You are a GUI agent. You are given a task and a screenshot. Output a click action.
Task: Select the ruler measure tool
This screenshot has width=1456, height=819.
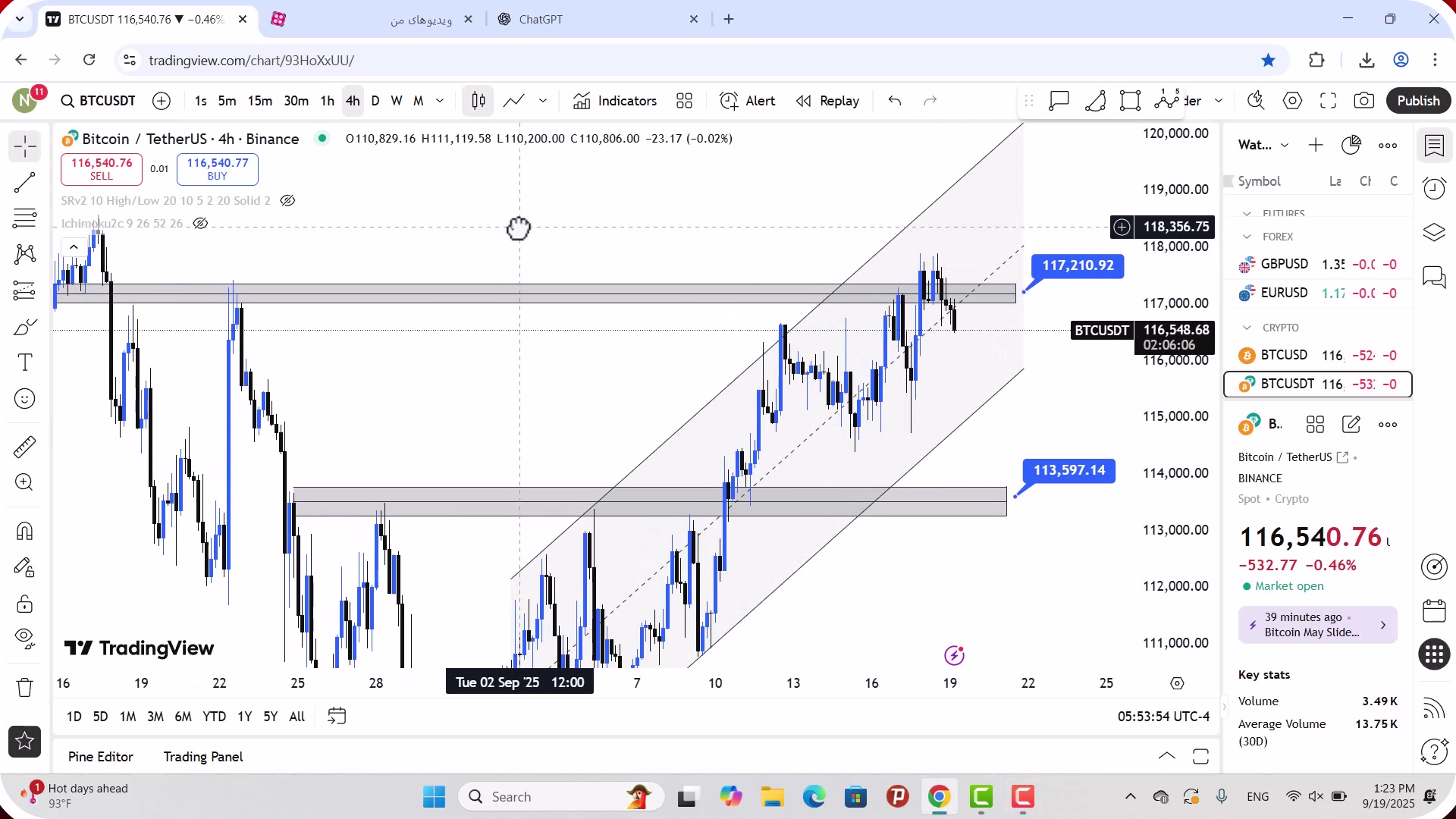(x=25, y=447)
